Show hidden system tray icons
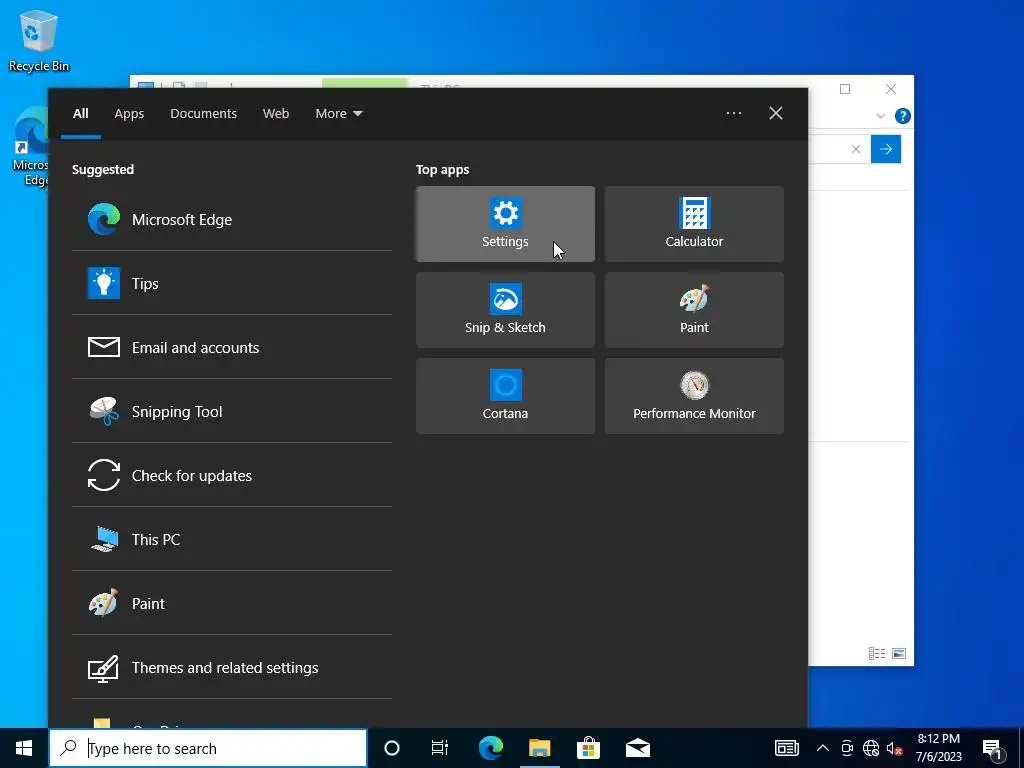Screen dimensions: 1024x768 [823, 748]
